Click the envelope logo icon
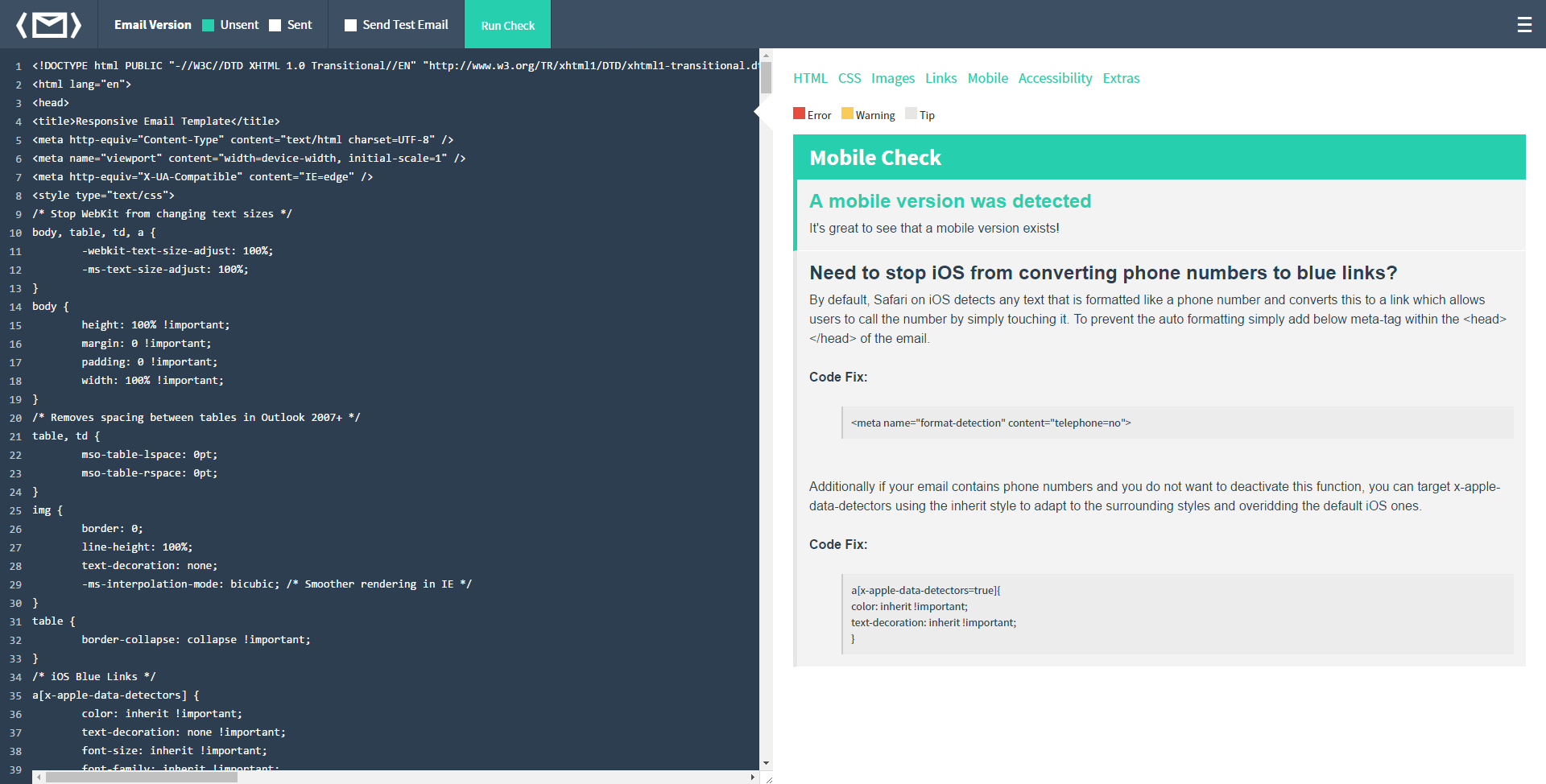1546x784 pixels. pyautogui.click(x=48, y=24)
